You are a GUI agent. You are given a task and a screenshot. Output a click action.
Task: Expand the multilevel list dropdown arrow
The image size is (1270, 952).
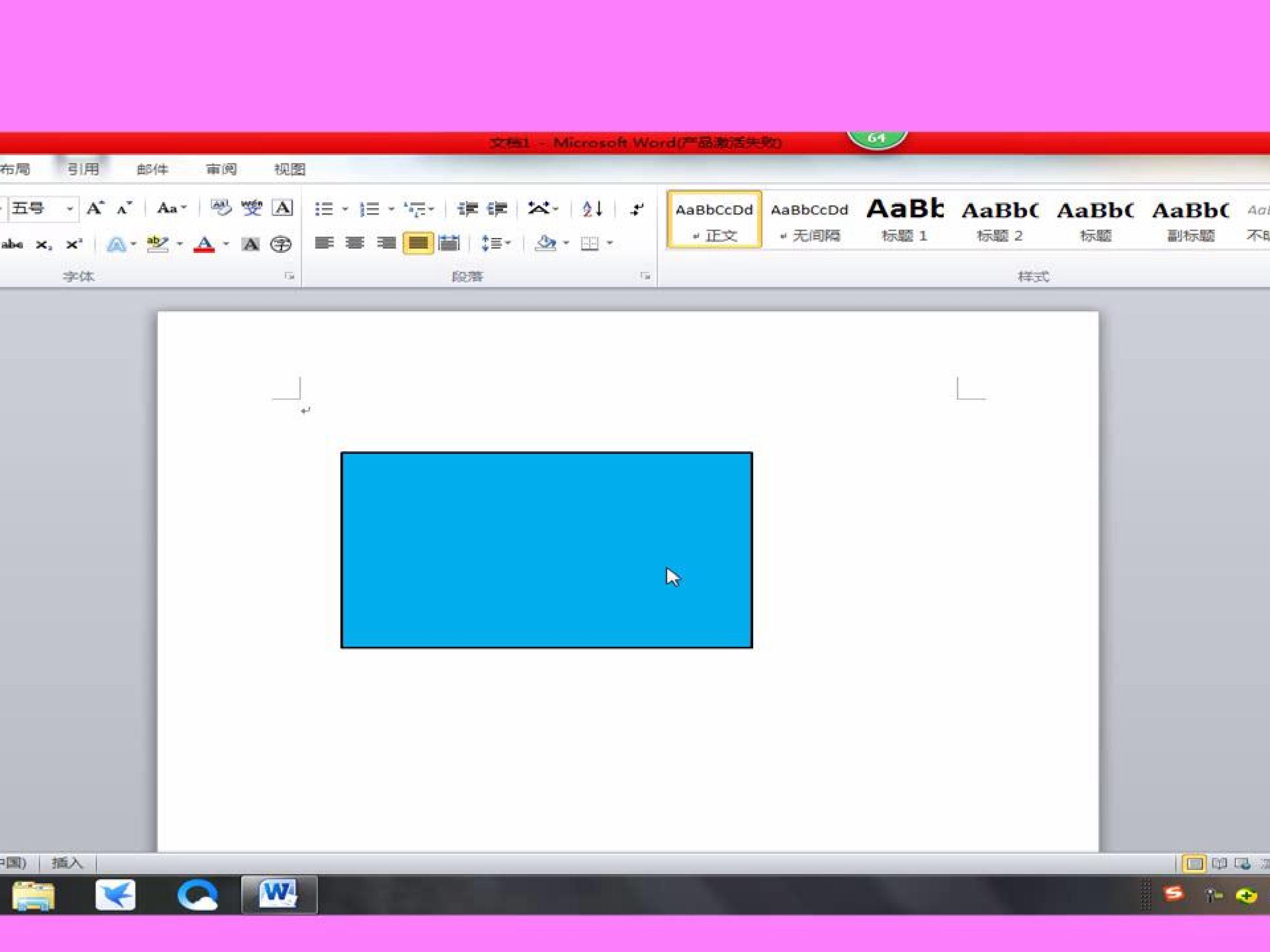point(431,209)
